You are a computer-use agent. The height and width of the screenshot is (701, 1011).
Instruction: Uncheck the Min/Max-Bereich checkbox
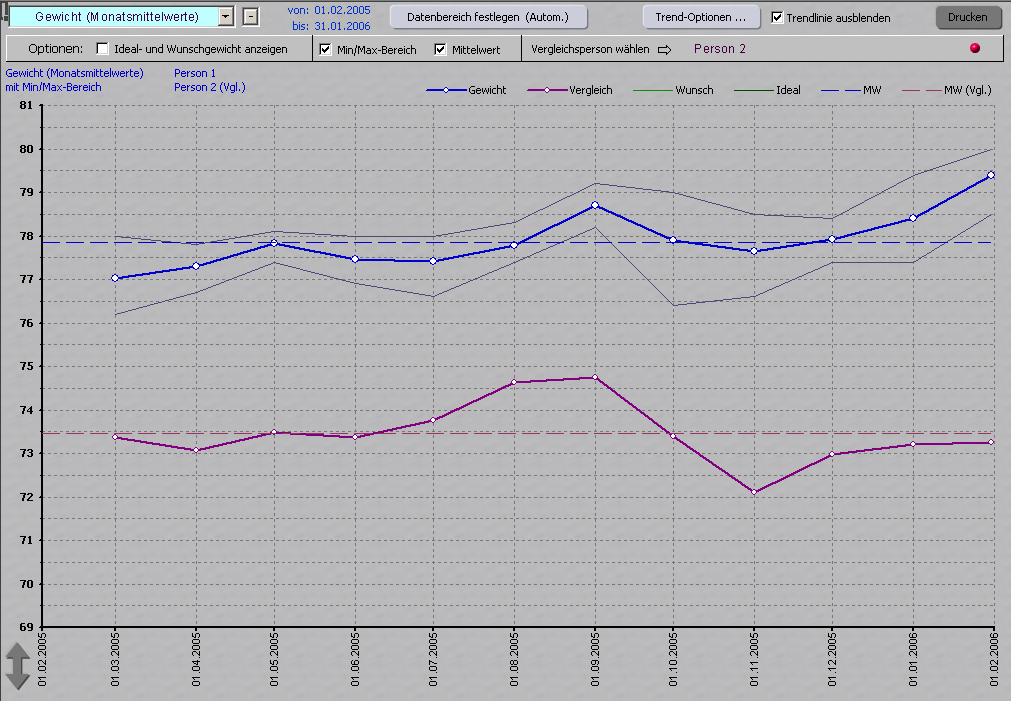(x=326, y=49)
